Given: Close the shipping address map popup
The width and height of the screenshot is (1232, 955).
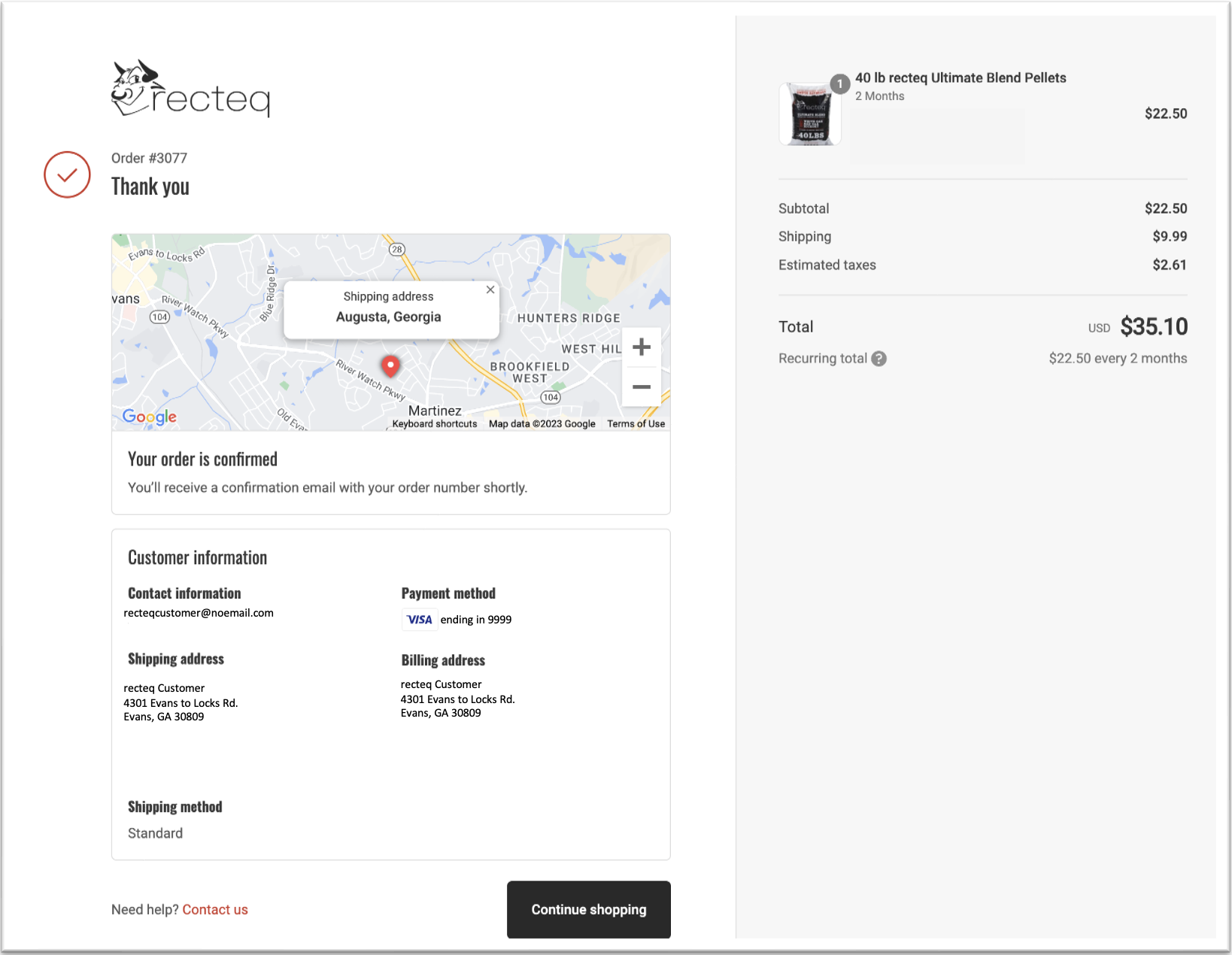Looking at the screenshot, I should pyautogui.click(x=490, y=290).
